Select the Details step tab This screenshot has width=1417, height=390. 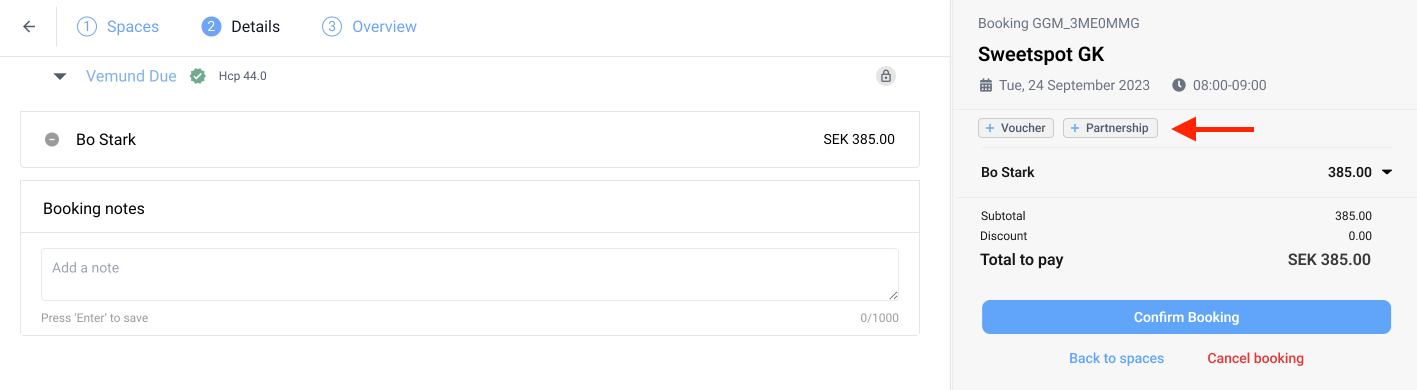pyautogui.click(x=241, y=27)
